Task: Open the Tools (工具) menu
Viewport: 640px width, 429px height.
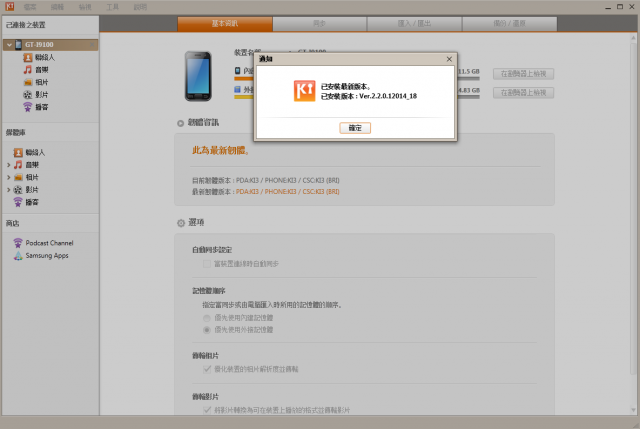Action: (112, 7)
